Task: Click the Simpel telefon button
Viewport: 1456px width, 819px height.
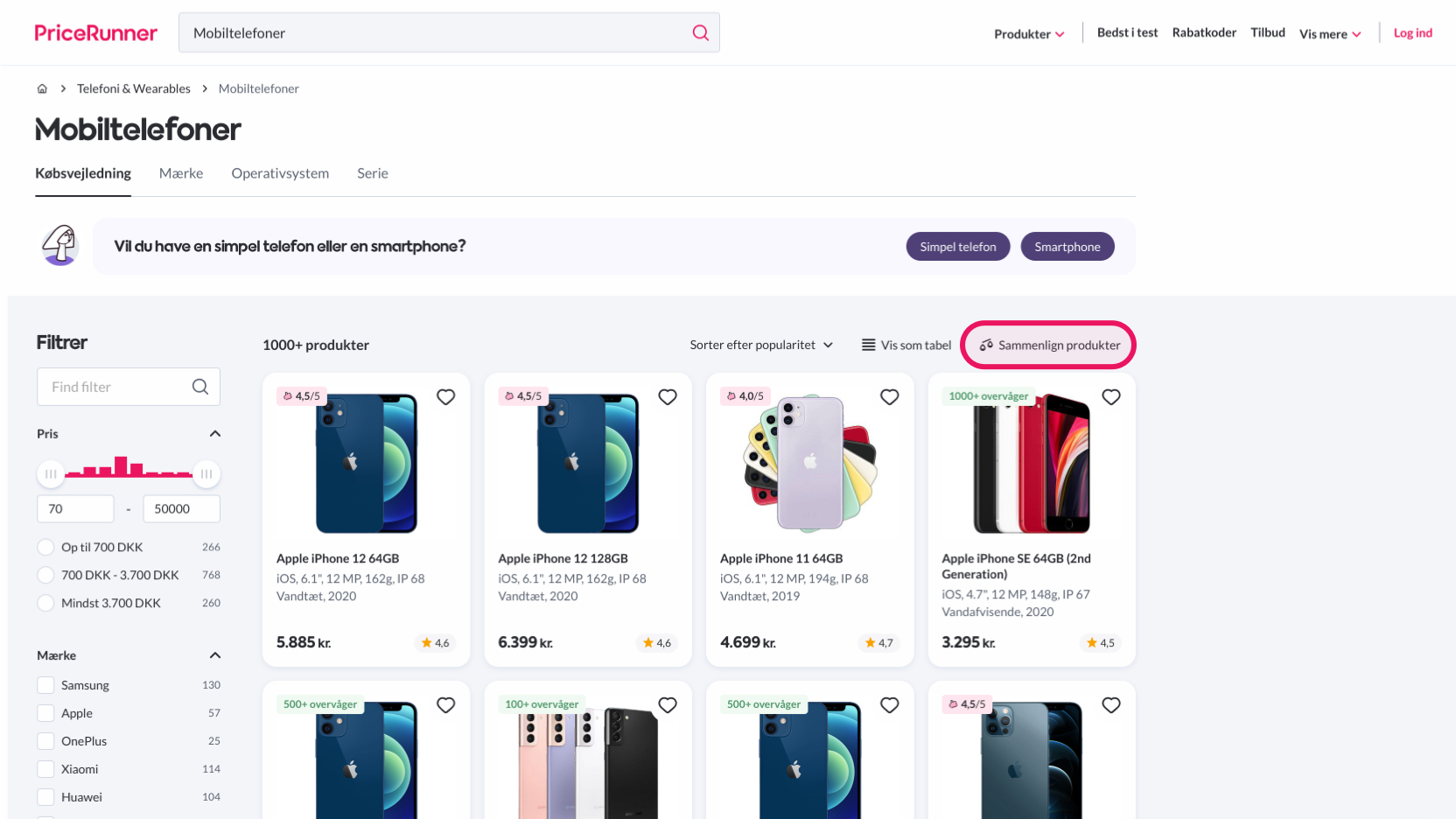Action: point(958,247)
